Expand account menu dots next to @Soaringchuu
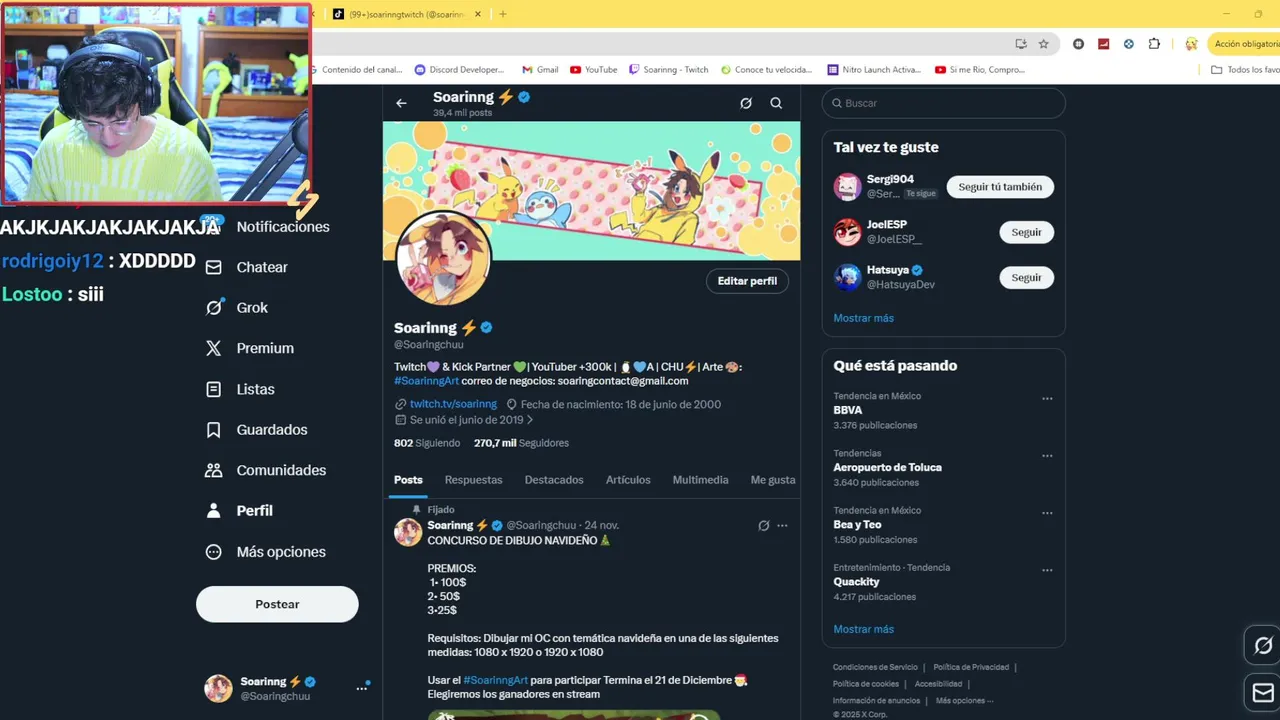This screenshot has height=720, width=1280. click(362, 688)
